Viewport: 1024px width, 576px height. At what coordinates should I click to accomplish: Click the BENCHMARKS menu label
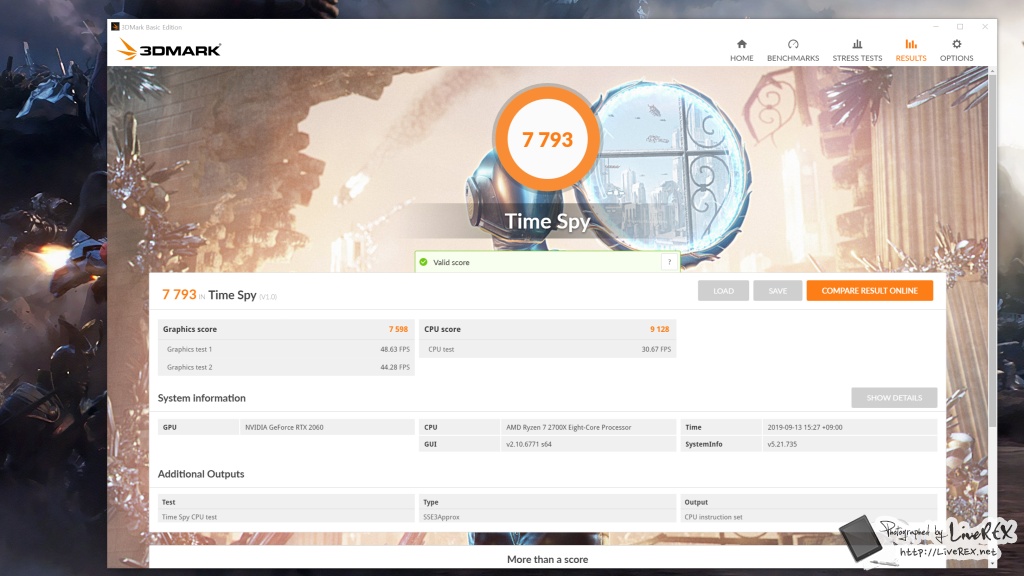[x=793, y=58]
